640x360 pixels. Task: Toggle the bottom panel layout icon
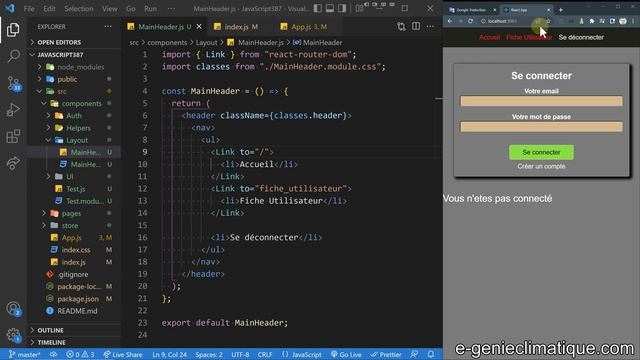click(330, 8)
